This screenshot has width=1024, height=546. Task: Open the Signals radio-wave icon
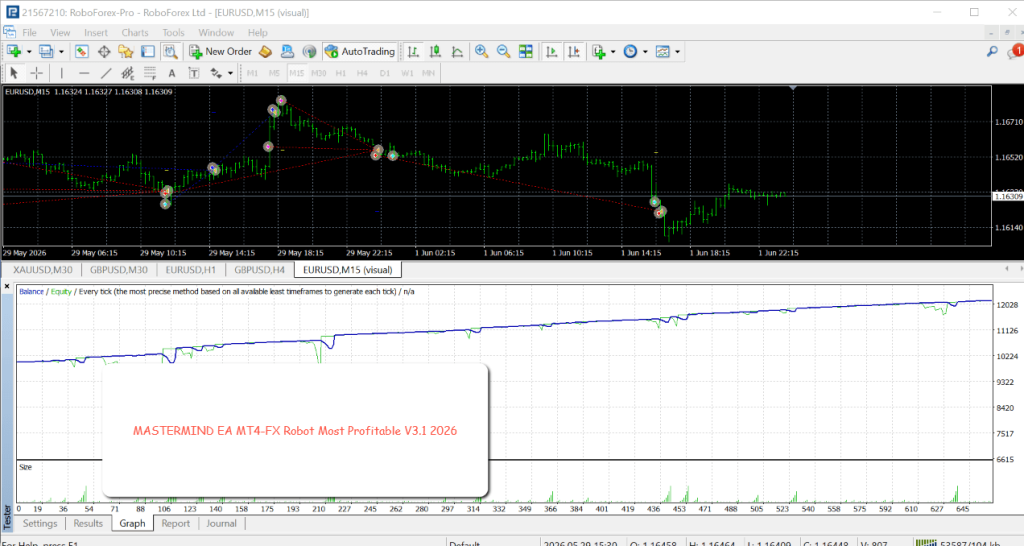tap(310, 52)
